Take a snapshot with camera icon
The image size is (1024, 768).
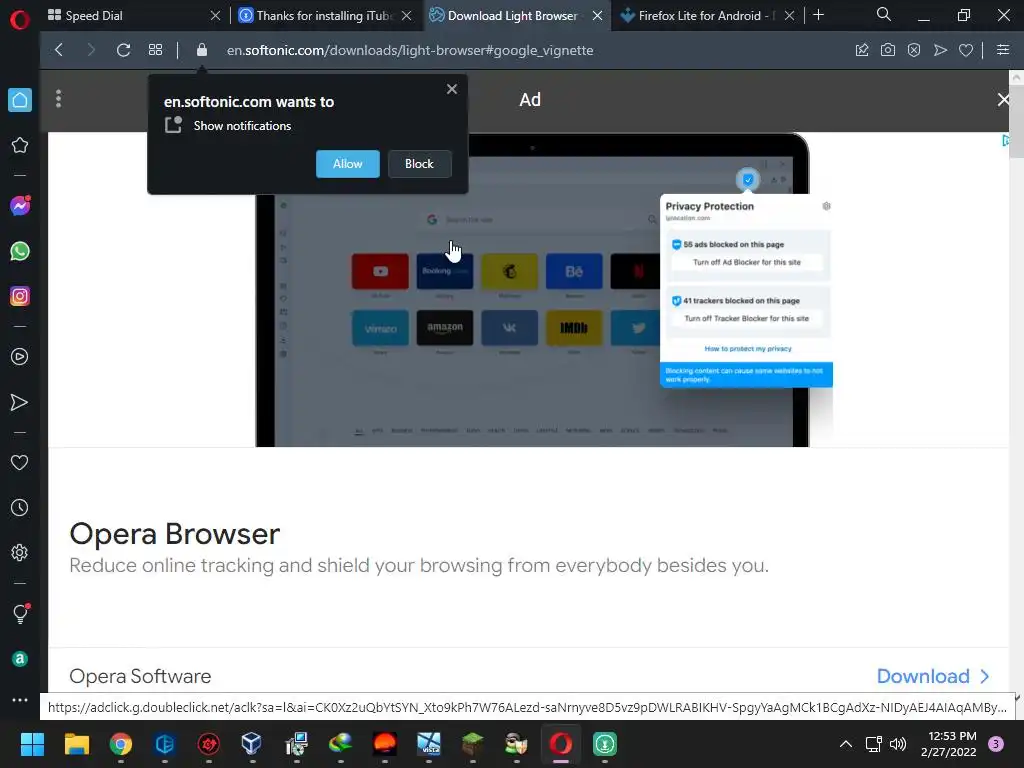pos(888,50)
